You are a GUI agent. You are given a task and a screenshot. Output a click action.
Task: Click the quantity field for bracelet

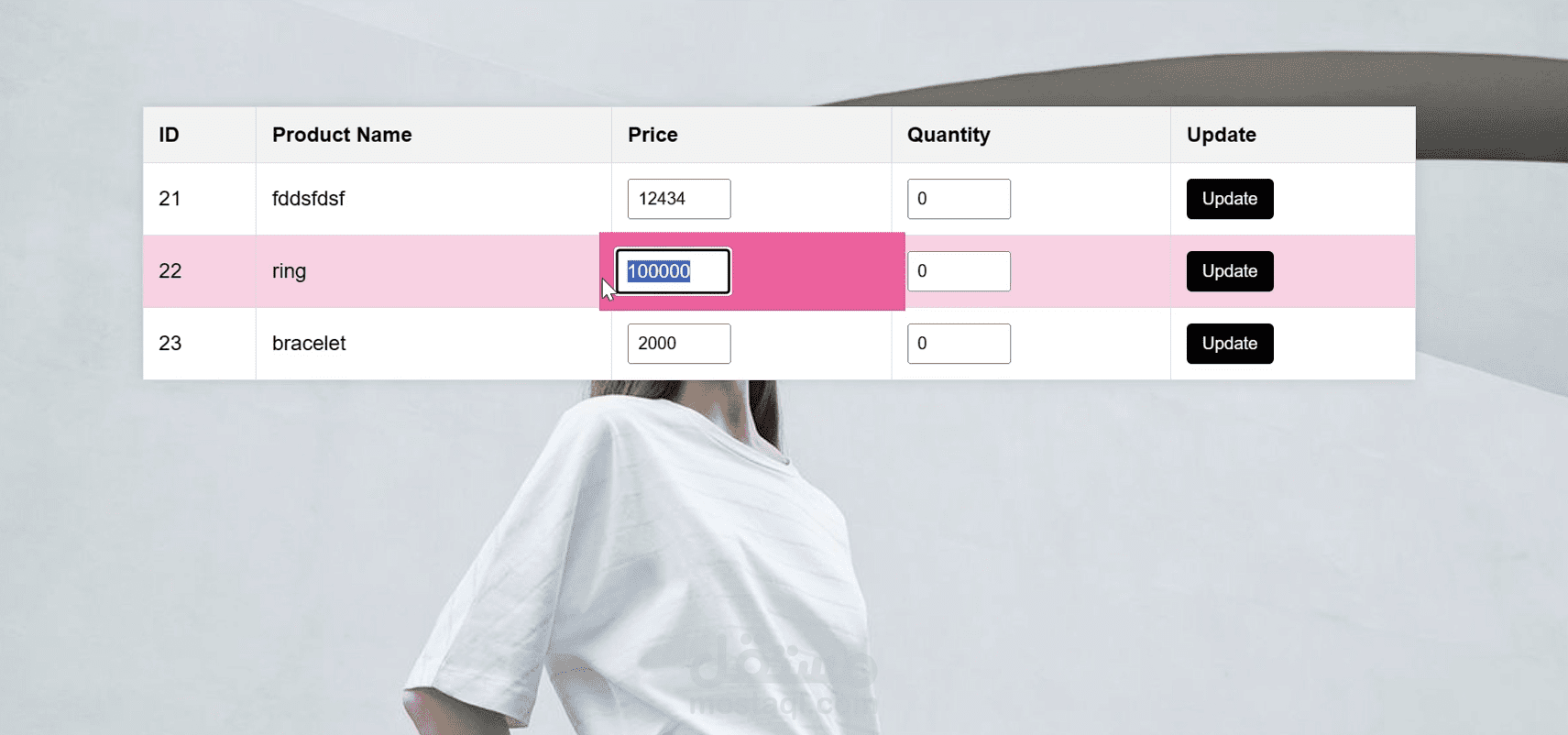pos(959,344)
